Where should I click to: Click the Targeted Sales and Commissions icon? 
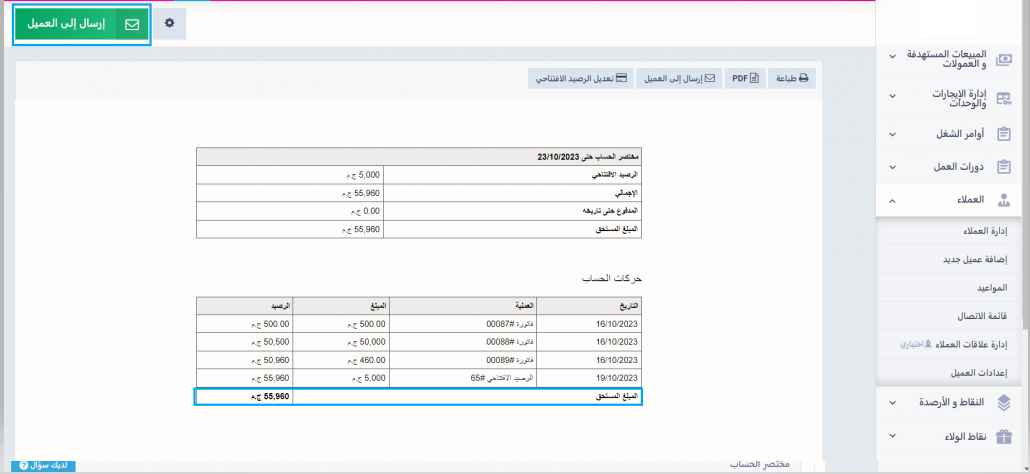pyautogui.click(x=1004, y=59)
